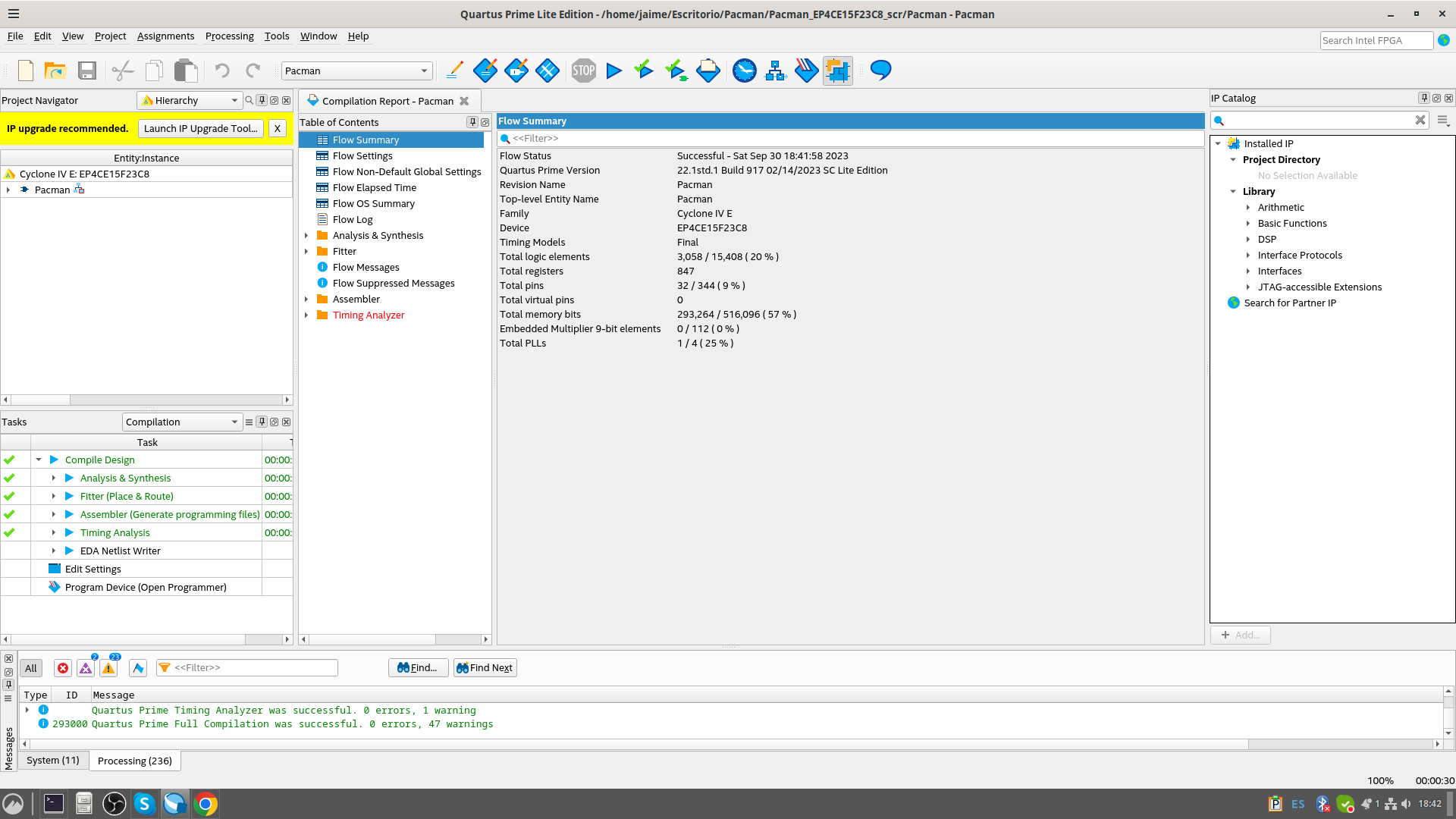The width and height of the screenshot is (1456, 819).
Task: Launch the IP Upgrade Tool
Action: (201, 129)
